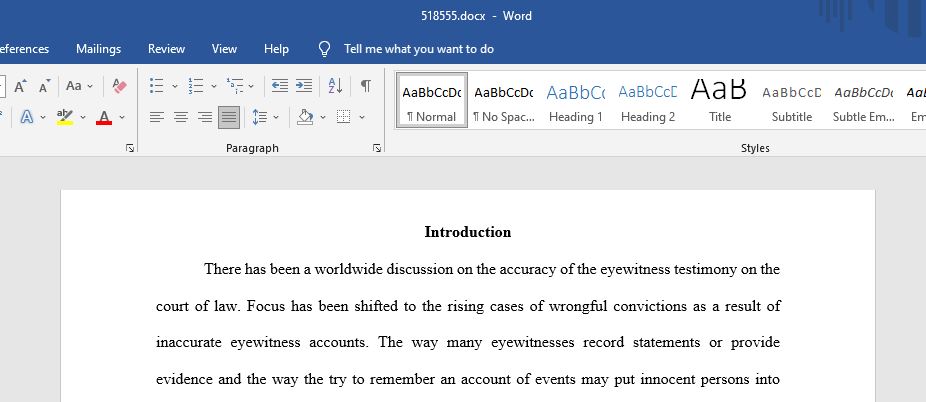Expand bullet library dropdown arrow
The height and width of the screenshot is (402, 926).
pos(175,87)
